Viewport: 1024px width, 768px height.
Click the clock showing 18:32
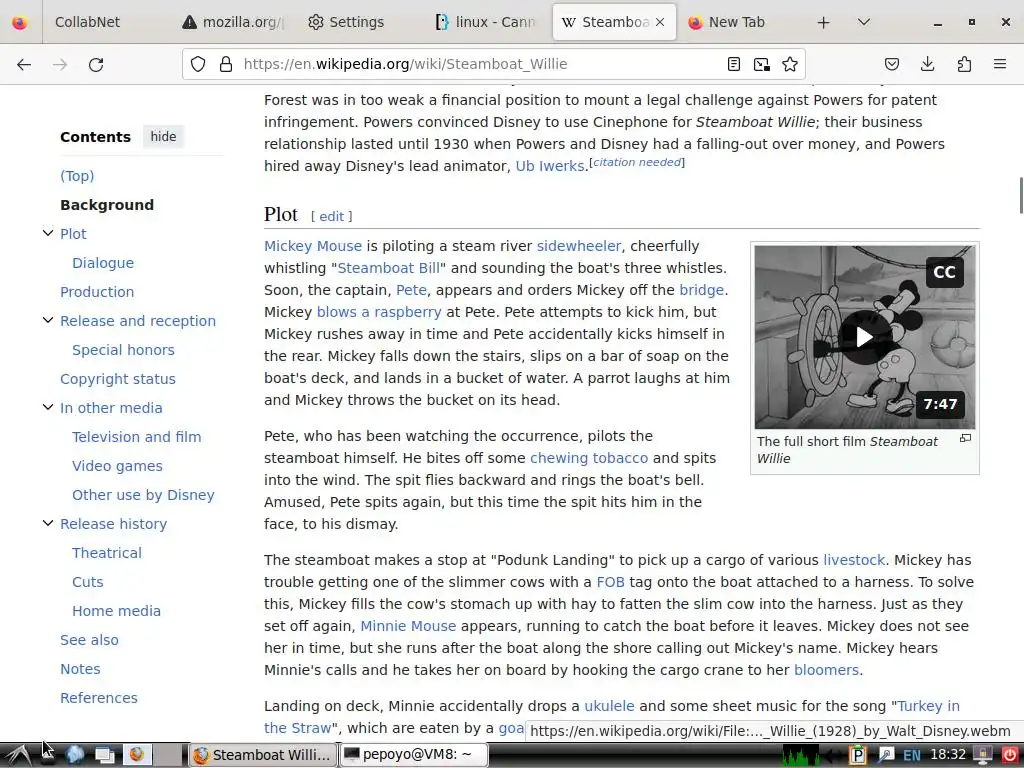(948, 755)
